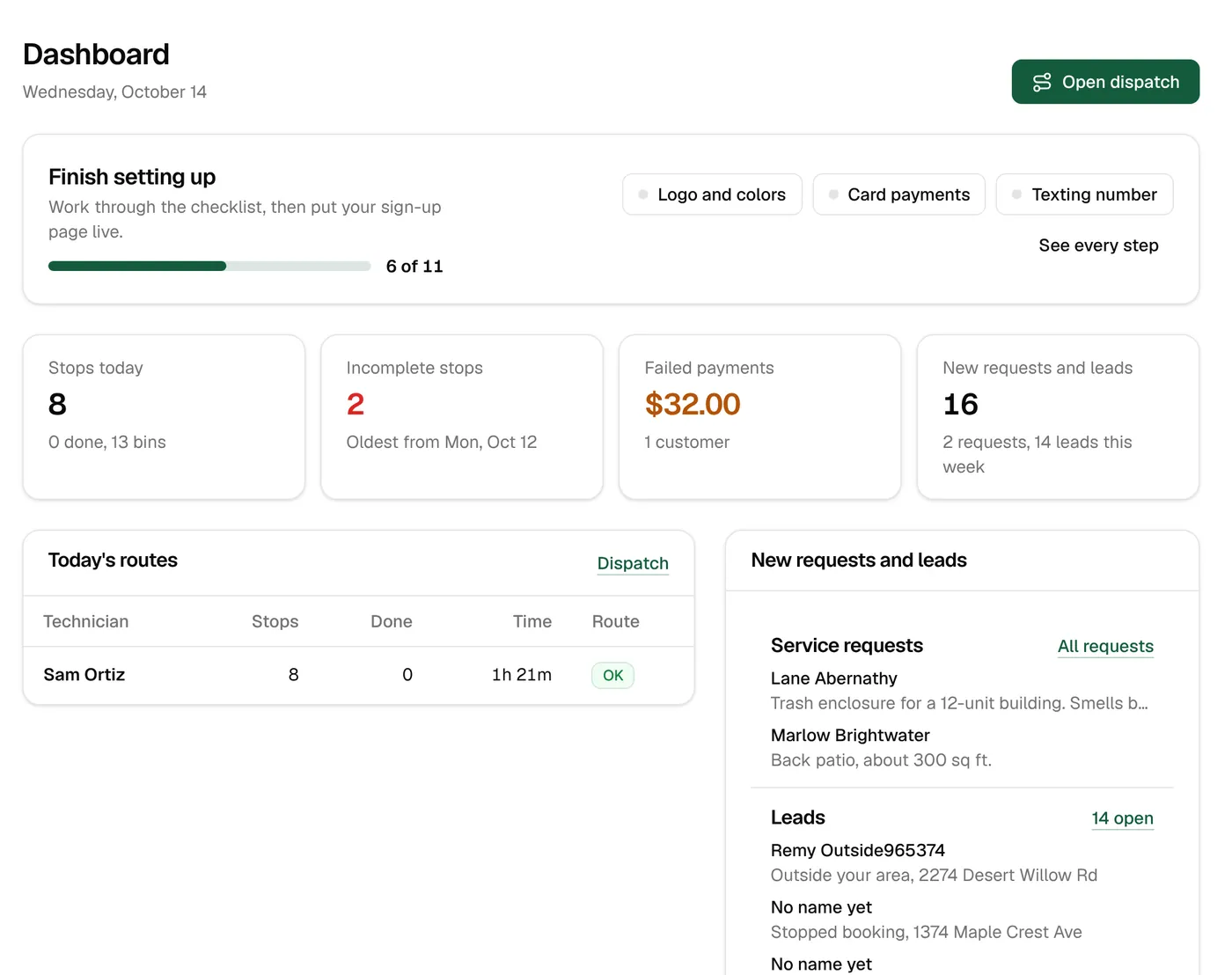
Task: Click the Technician column header
Action: pyautogui.click(x=86, y=621)
